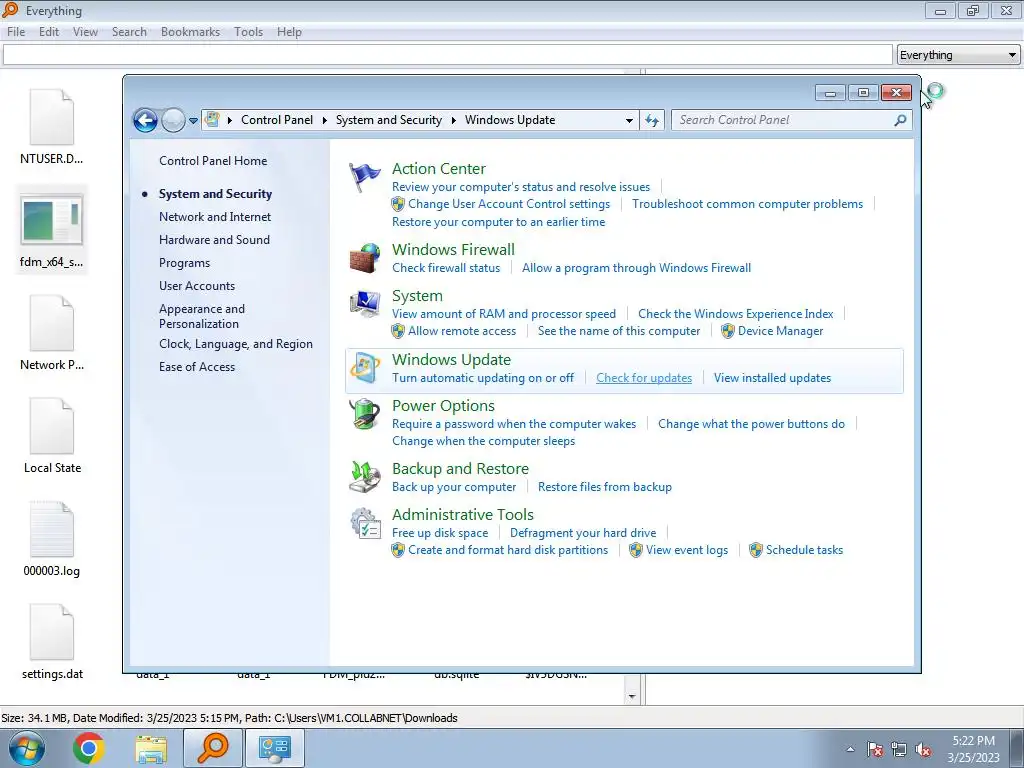The height and width of the screenshot is (768, 1024).
Task: Select the NTUSER.D... file icon in Everything
Action: tap(52, 118)
